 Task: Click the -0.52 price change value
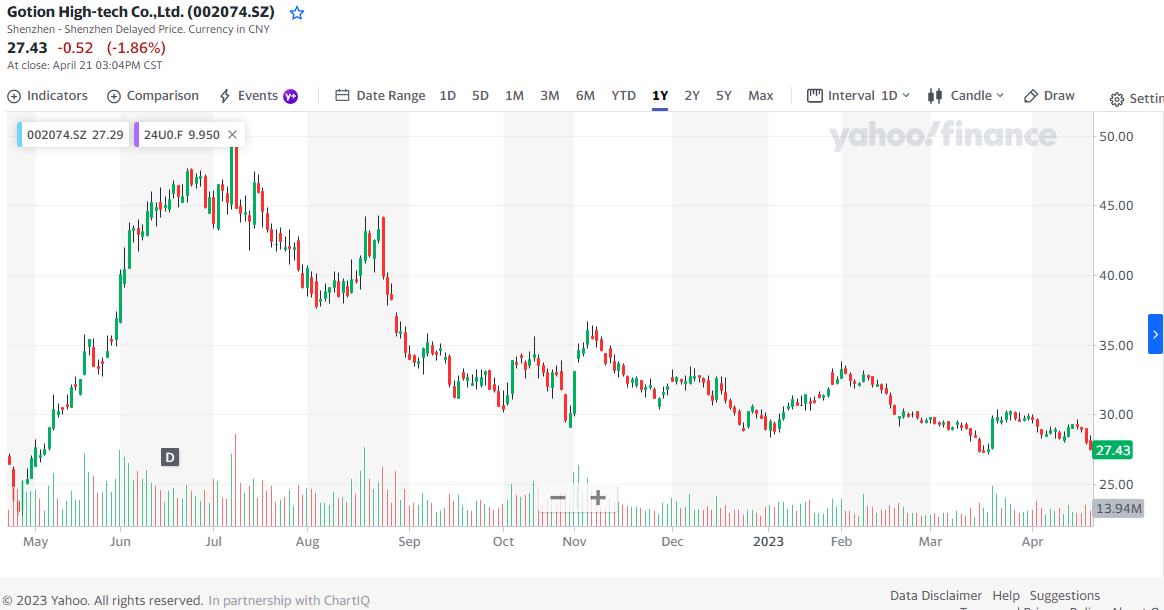click(75, 47)
